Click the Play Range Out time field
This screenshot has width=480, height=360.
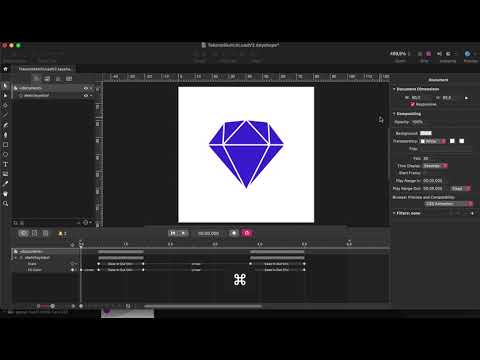click(x=432, y=188)
